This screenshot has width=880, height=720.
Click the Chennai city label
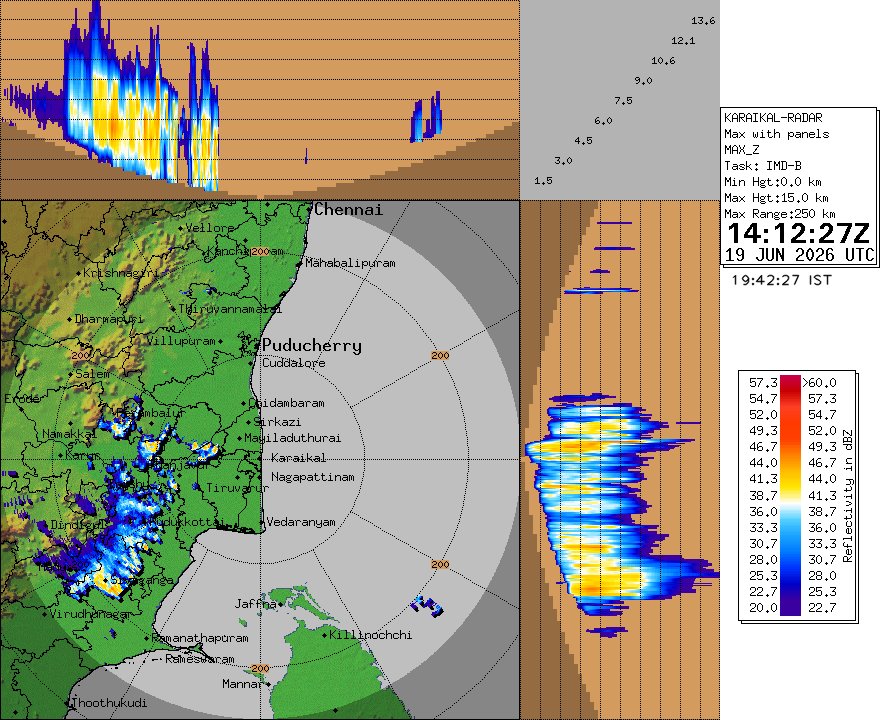click(348, 210)
